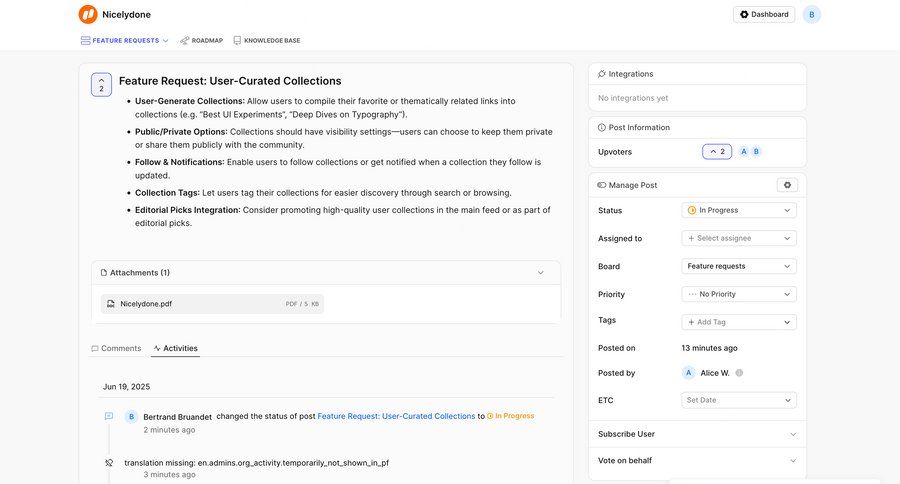Click the '2 minutes ago' activity timestamp
The image size is (900, 484).
[x=169, y=430]
